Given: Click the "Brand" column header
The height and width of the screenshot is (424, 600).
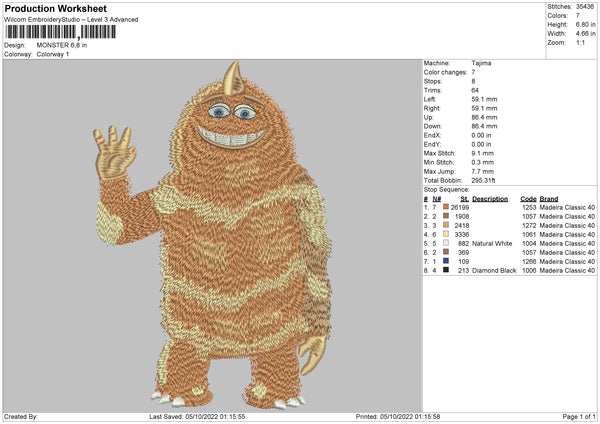Looking at the screenshot, I should 549,199.
